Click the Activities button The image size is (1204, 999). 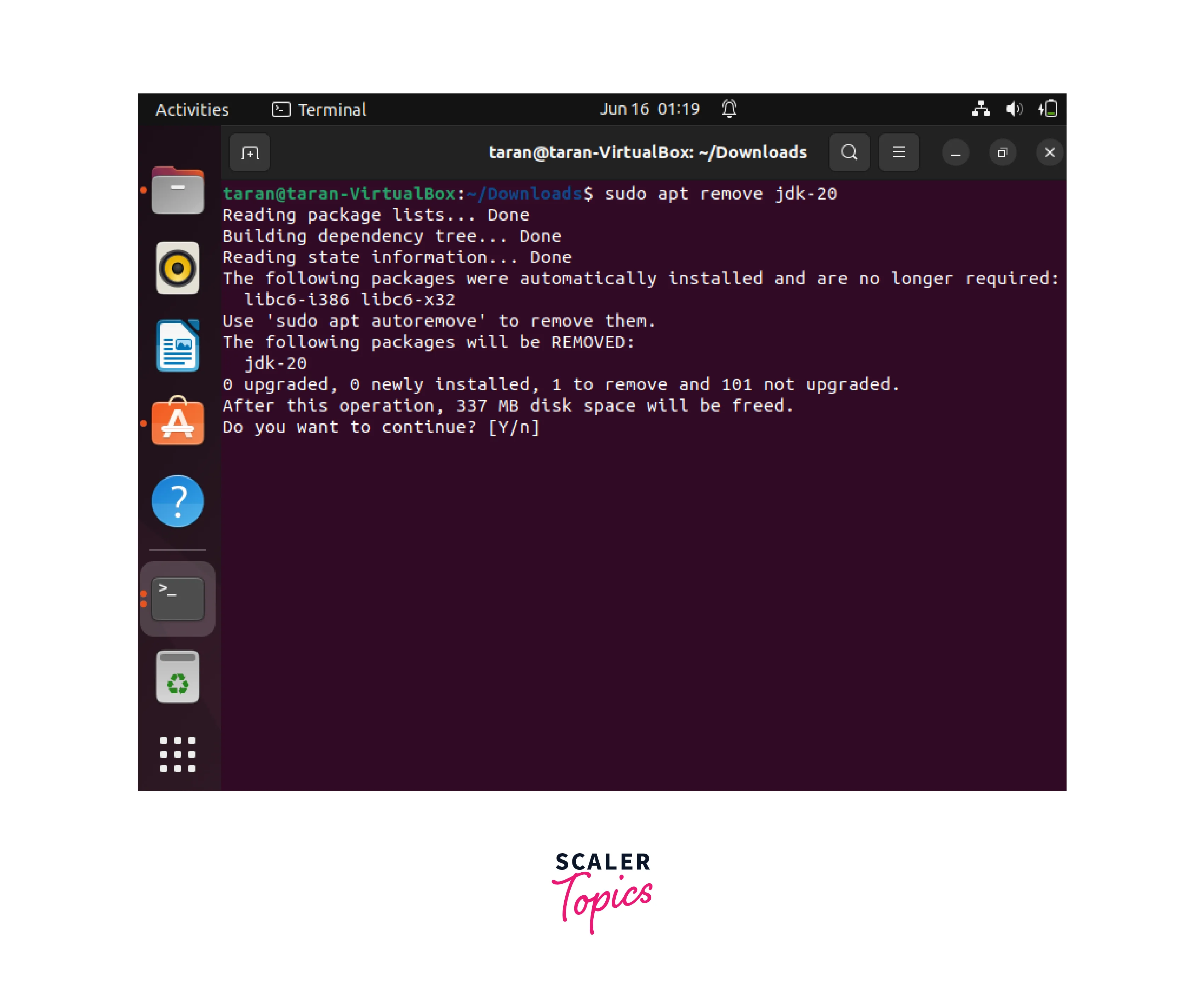(x=192, y=109)
